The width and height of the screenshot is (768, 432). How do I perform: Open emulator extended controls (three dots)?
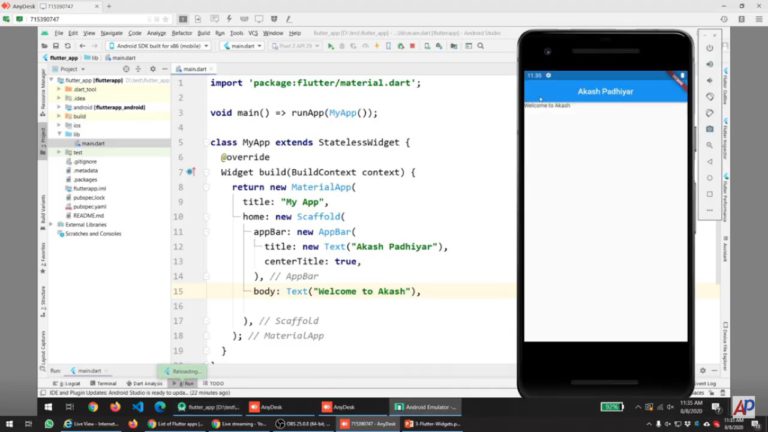709,211
